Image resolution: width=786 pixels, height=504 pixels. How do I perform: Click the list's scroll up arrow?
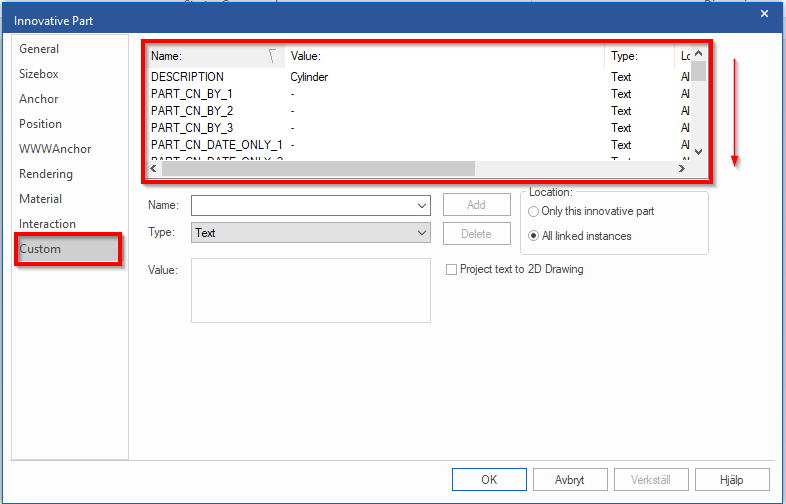699,53
